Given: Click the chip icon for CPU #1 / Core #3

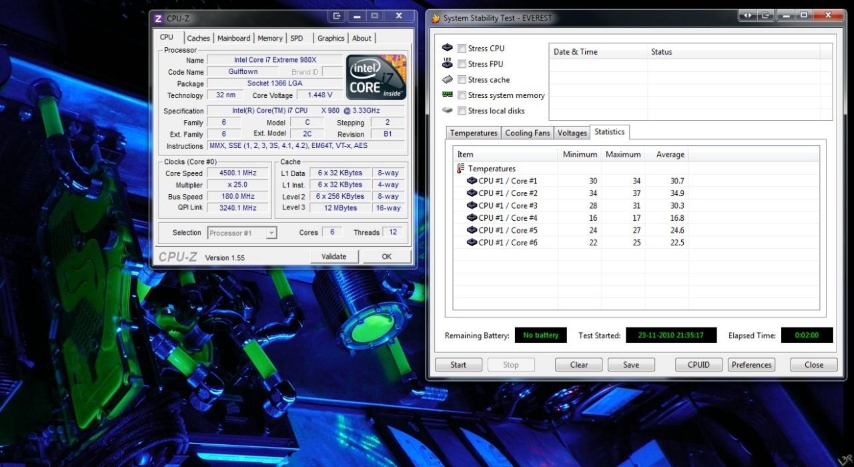Looking at the screenshot, I should pos(472,205).
